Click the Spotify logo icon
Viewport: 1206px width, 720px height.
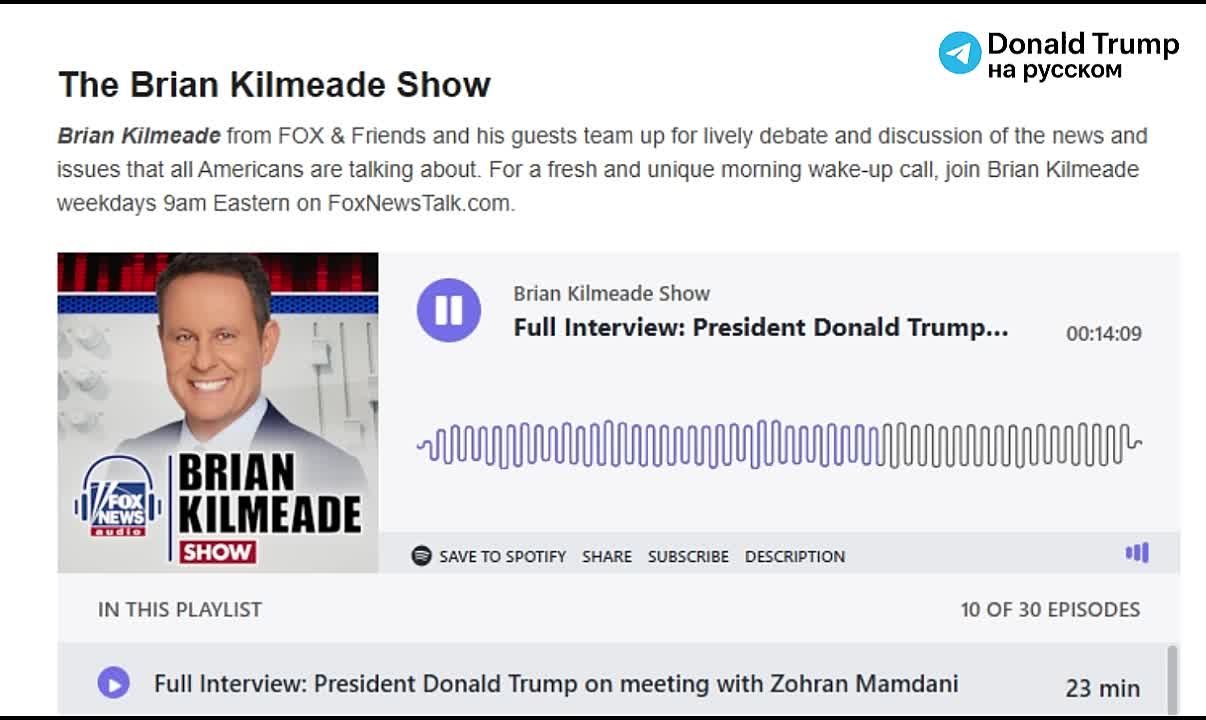pyautogui.click(x=422, y=555)
